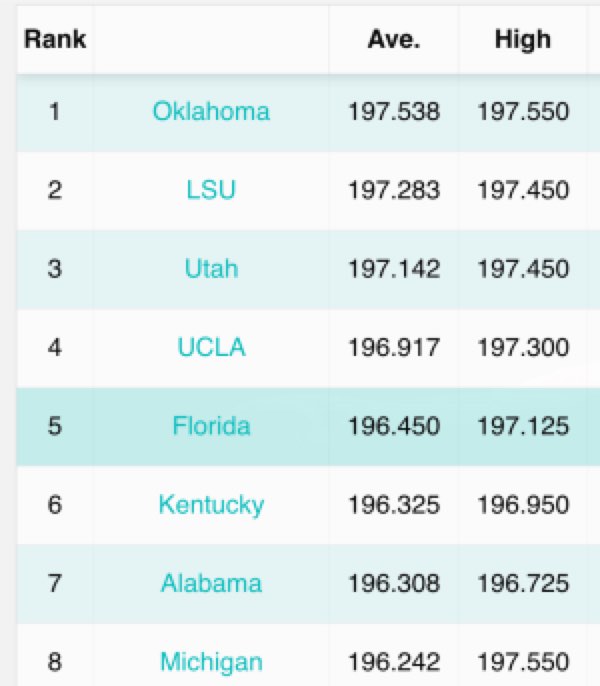The width and height of the screenshot is (600, 686).
Task: Click the Kentucky team link
Action: click(x=211, y=505)
